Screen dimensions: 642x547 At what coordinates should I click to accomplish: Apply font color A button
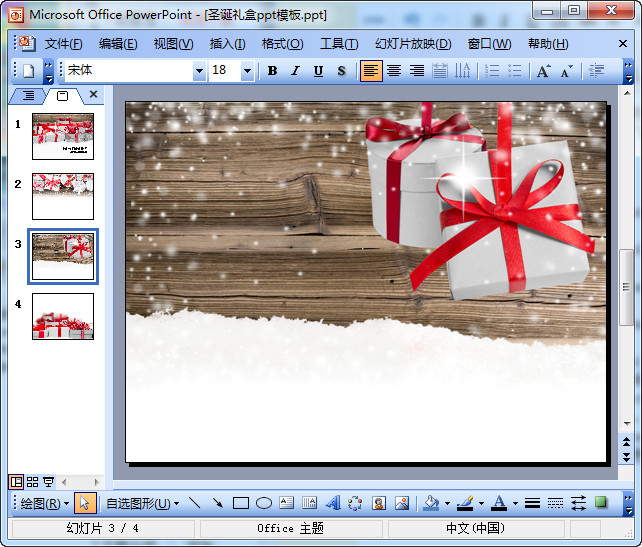click(499, 503)
